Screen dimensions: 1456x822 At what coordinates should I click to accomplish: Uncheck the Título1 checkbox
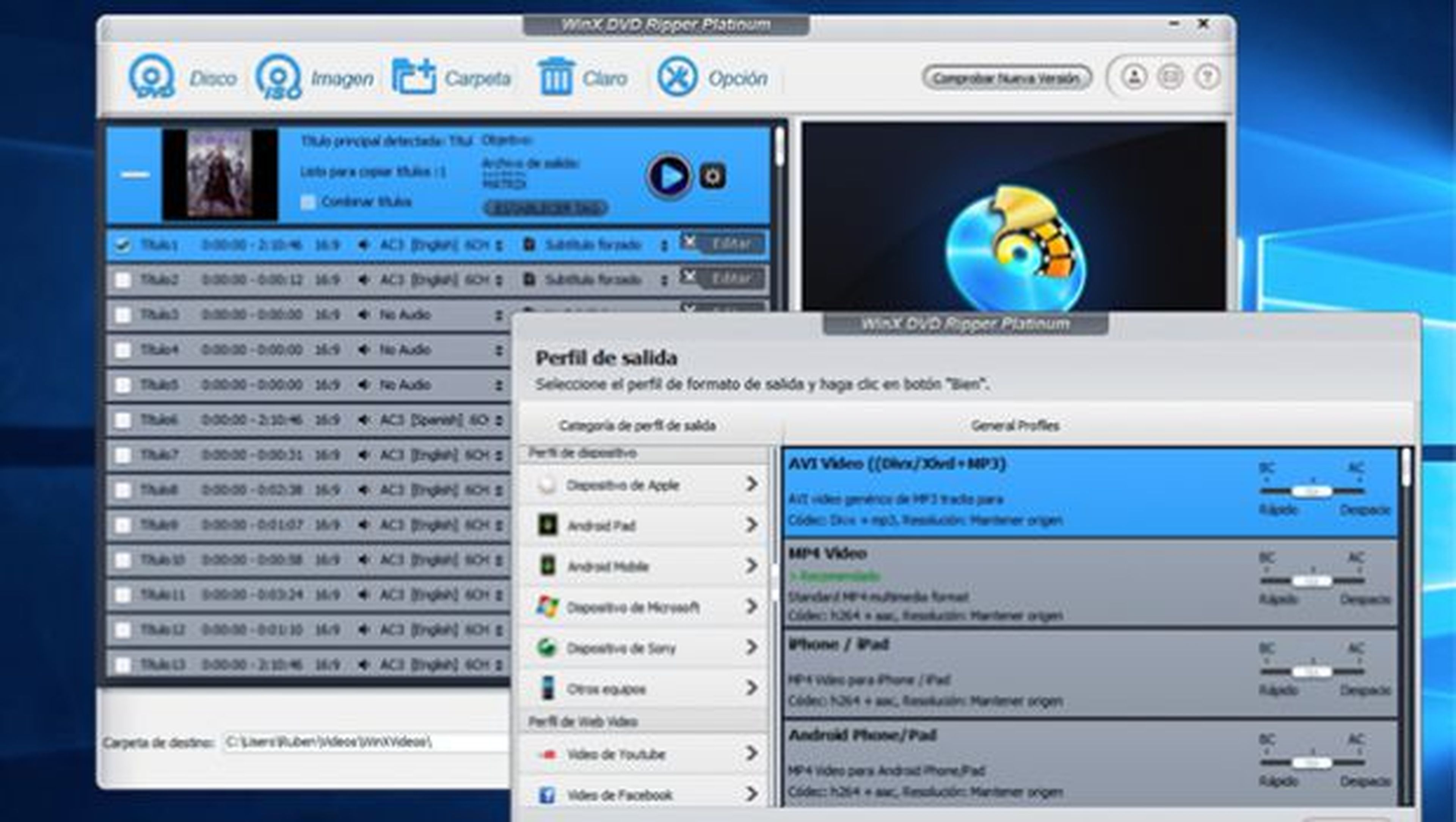coord(122,245)
